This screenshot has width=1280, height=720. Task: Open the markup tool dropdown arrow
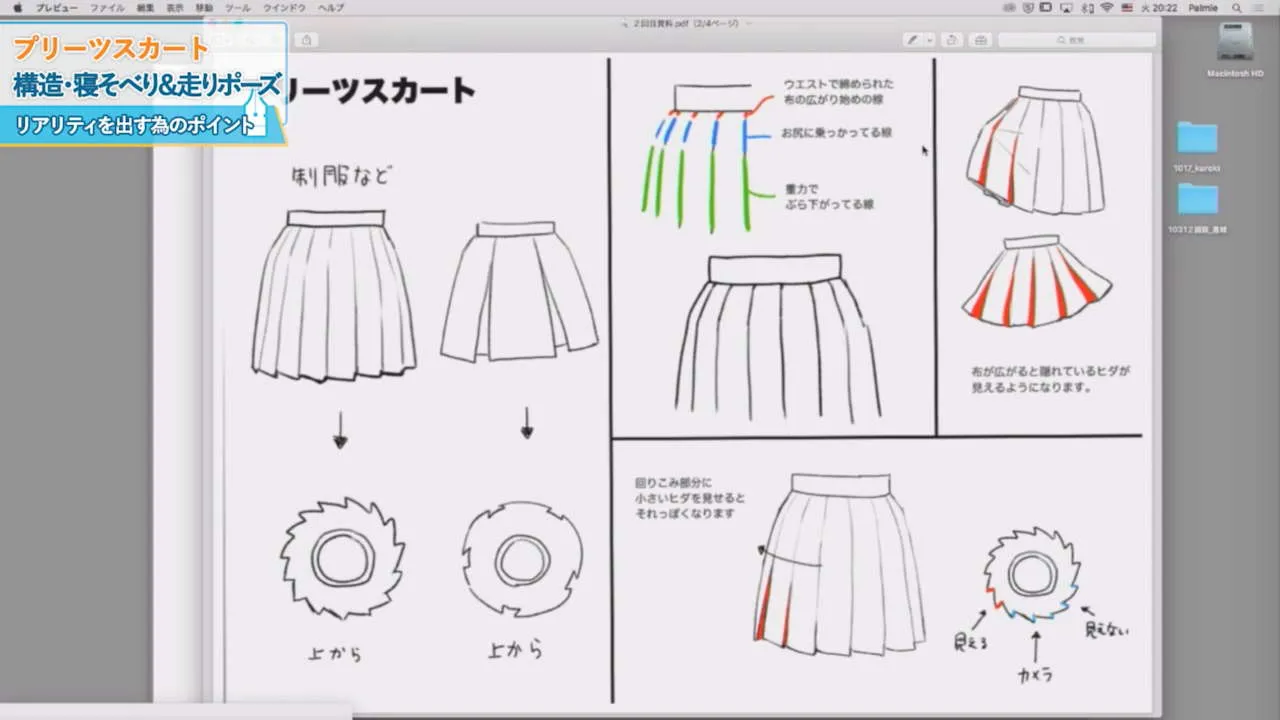click(x=931, y=39)
